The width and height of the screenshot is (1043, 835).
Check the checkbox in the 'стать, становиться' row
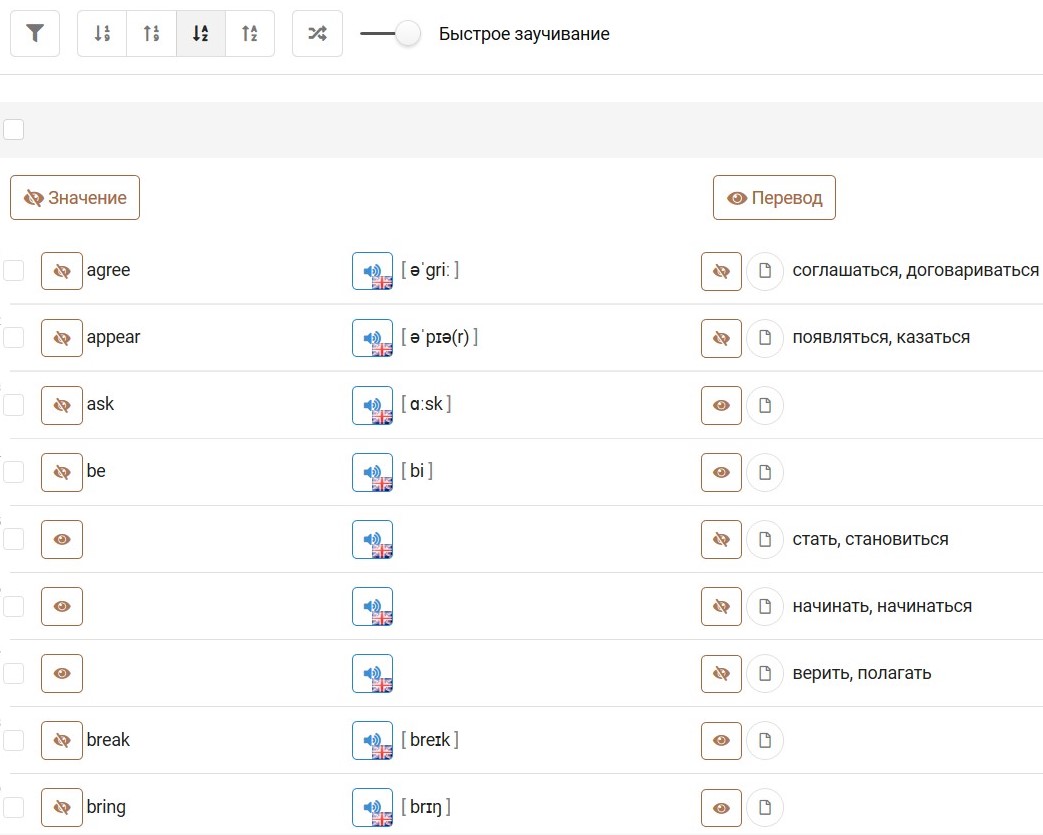(x=13, y=540)
